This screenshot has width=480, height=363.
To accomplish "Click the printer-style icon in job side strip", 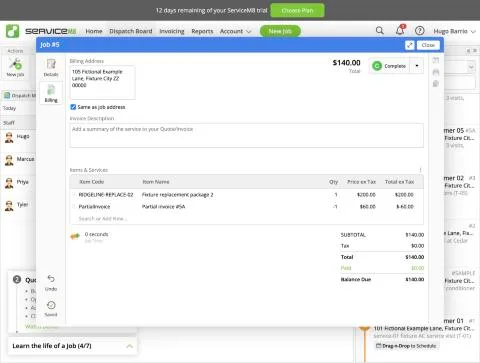I will click(436, 72).
